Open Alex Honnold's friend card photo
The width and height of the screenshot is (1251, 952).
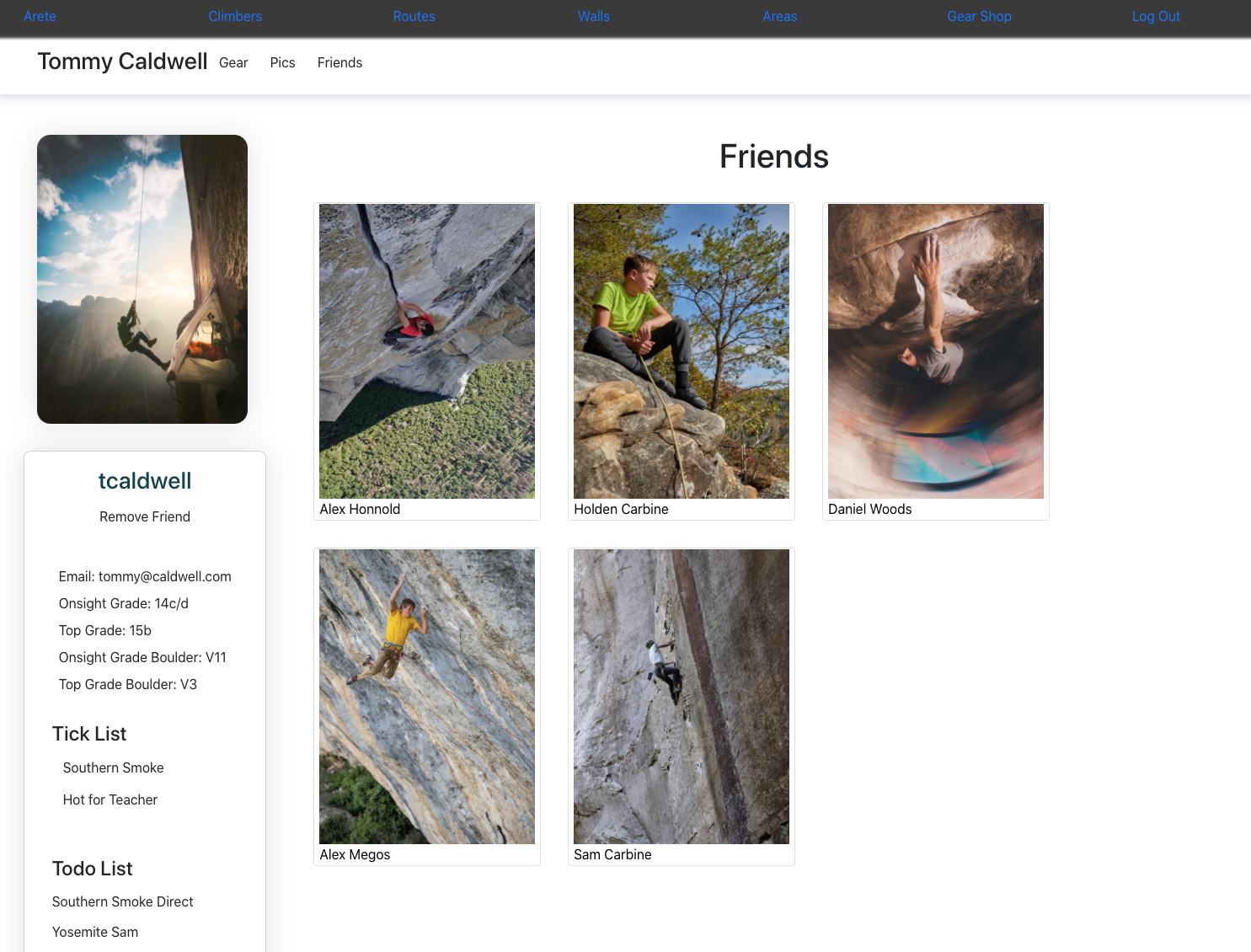pos(427,351)
